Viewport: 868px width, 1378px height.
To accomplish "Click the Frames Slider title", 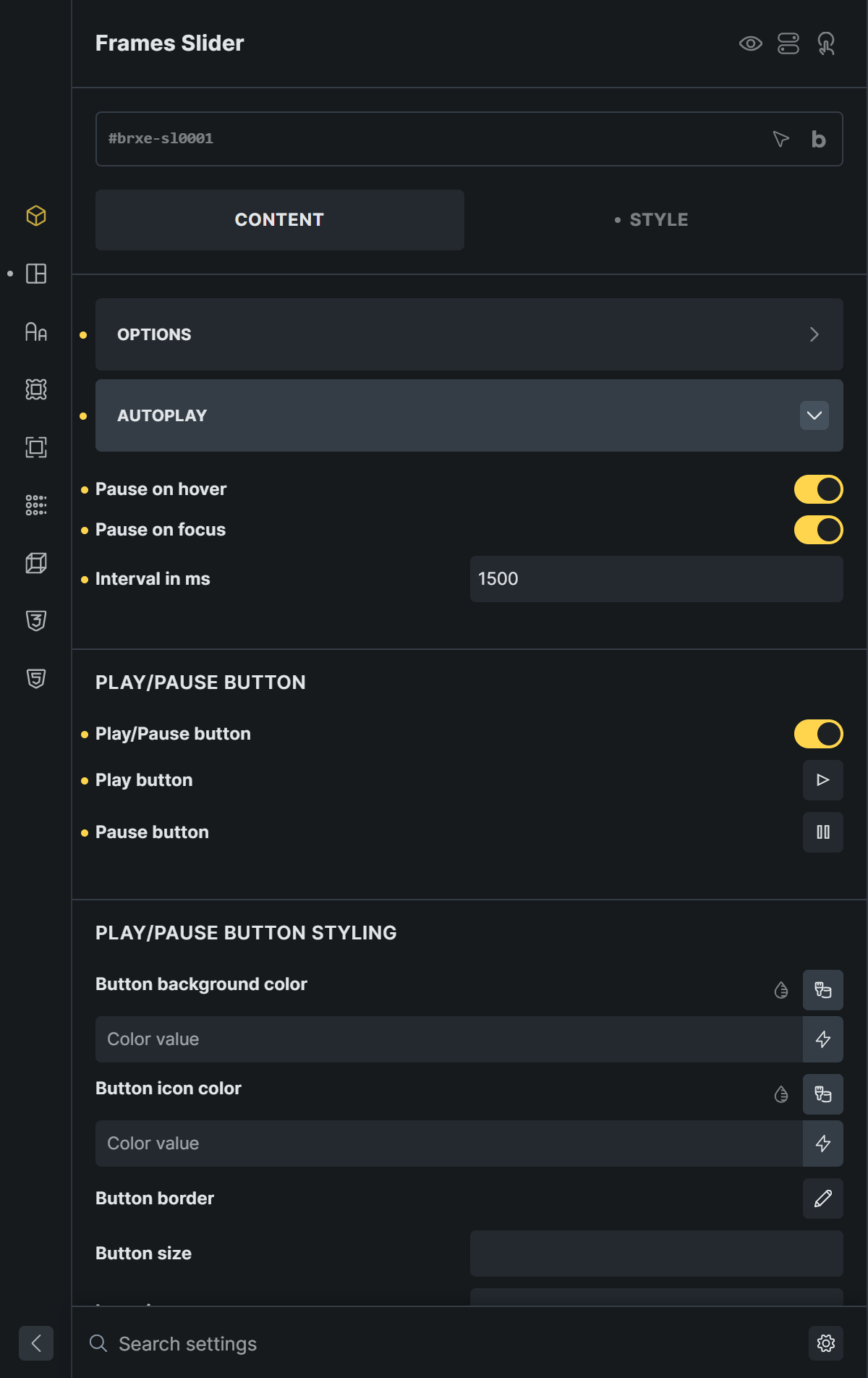I will tap(170, 43).
